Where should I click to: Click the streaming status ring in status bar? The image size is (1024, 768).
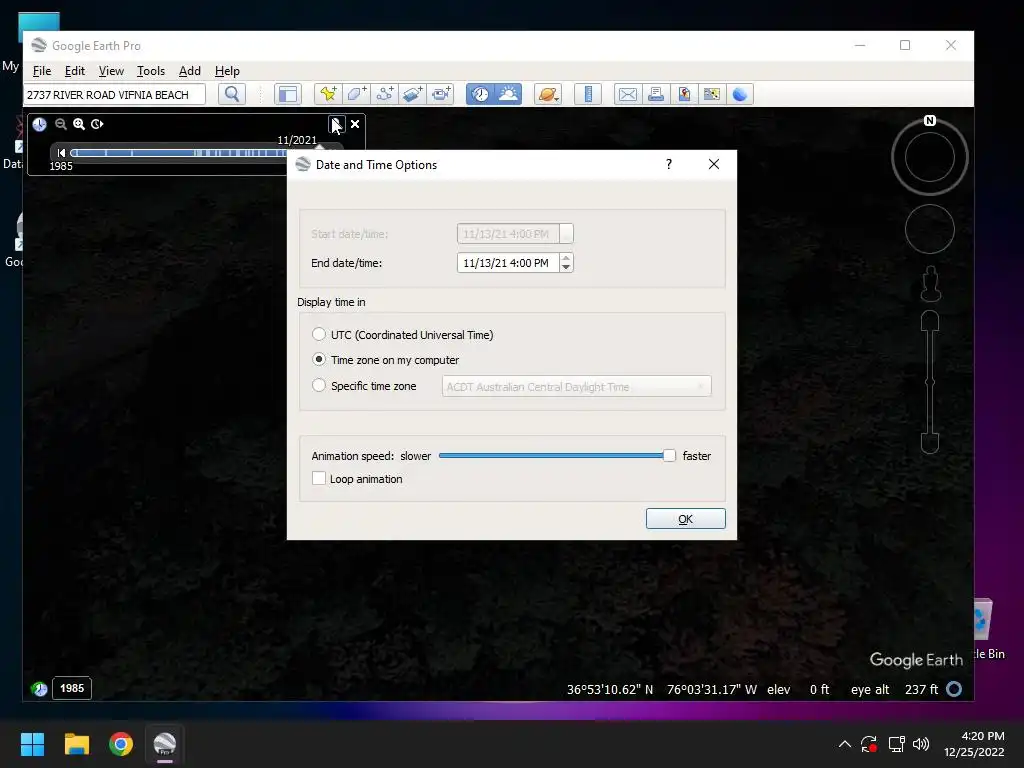954,688
